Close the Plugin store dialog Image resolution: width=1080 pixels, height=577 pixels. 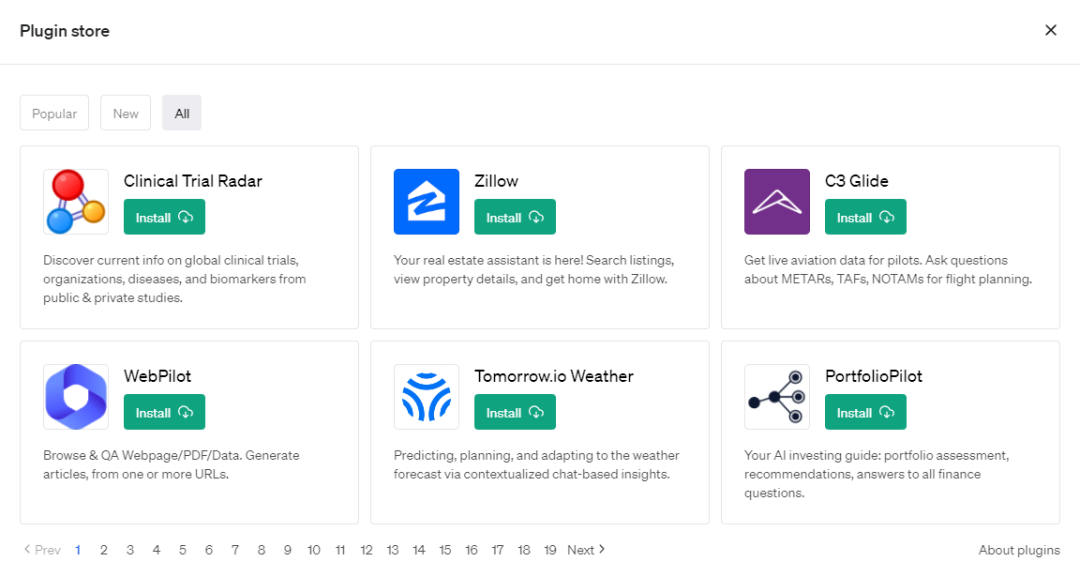[x=1050, y=31]
